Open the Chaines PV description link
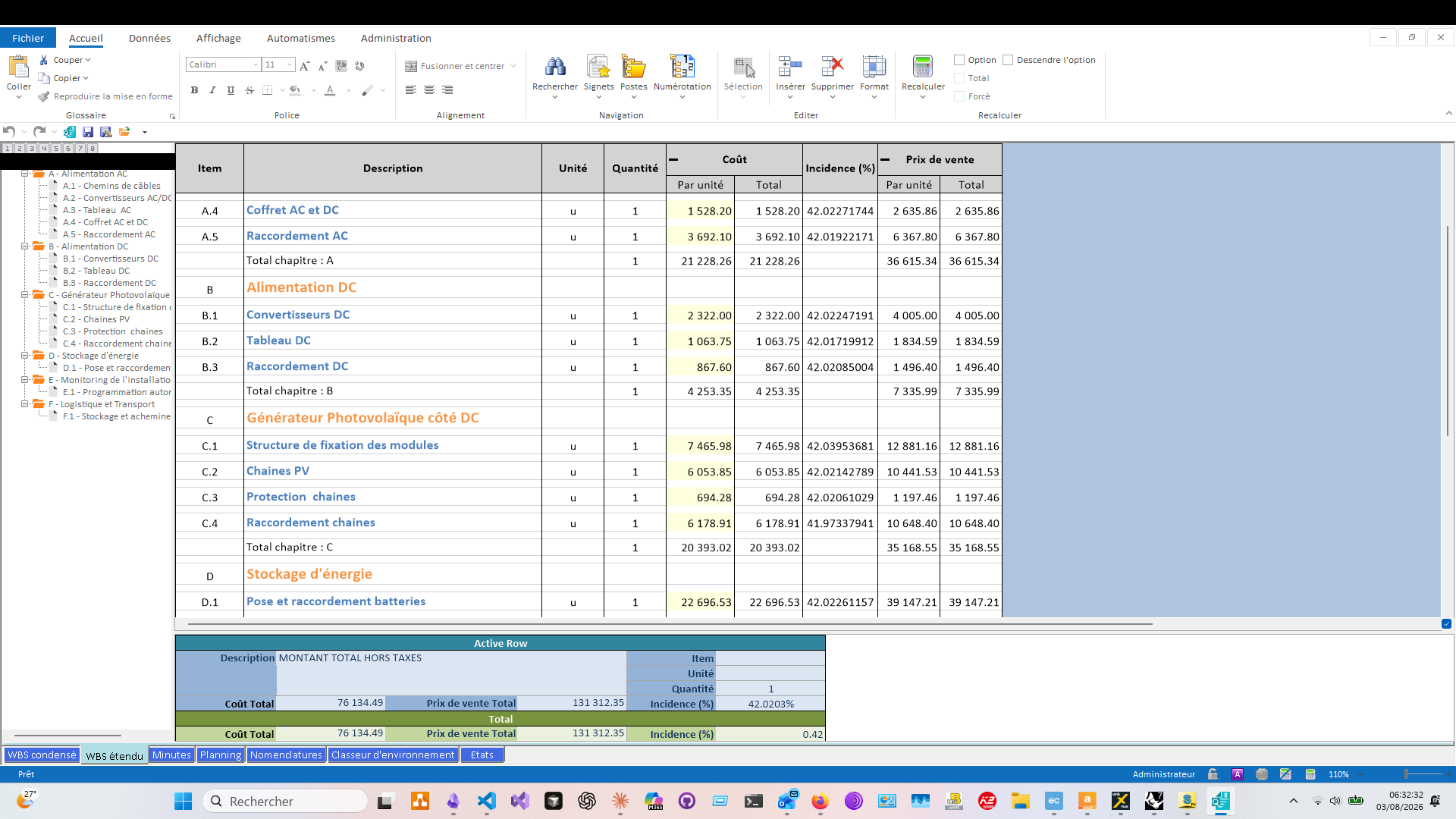Viewport: 1456px width, 819px height. [x=278, y=471]
